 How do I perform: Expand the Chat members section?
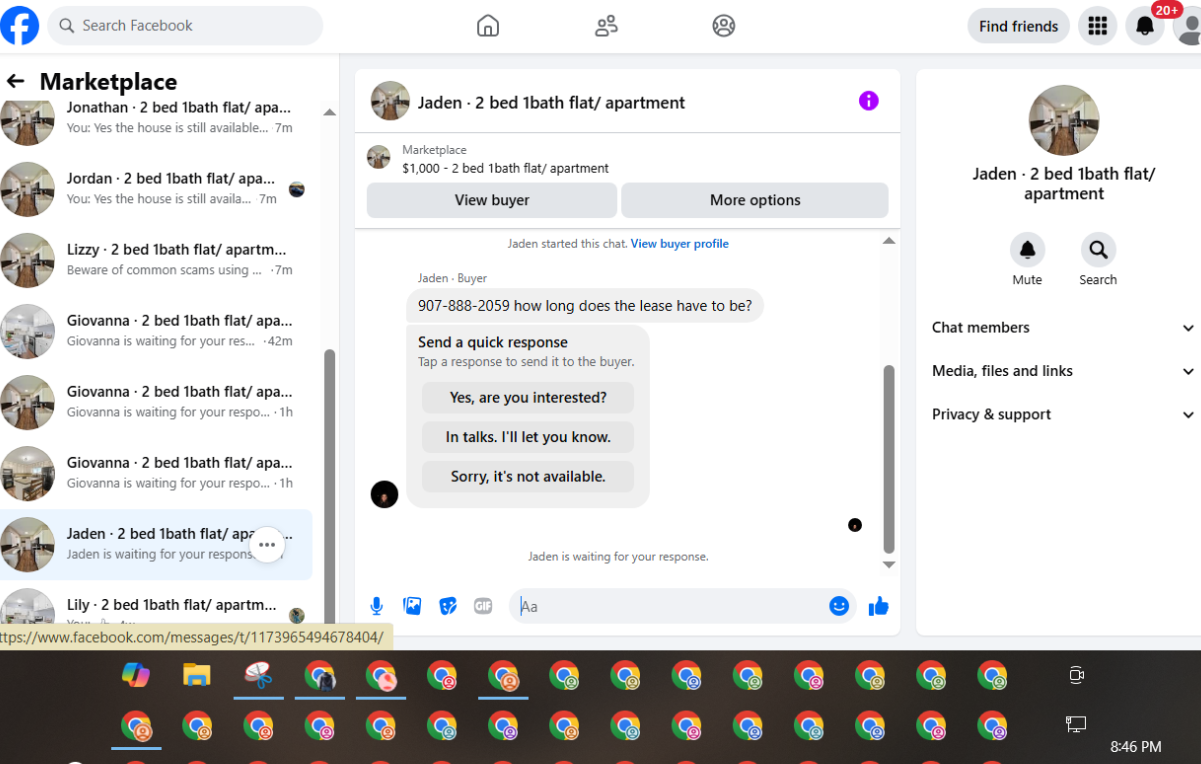coord(1063,328)
